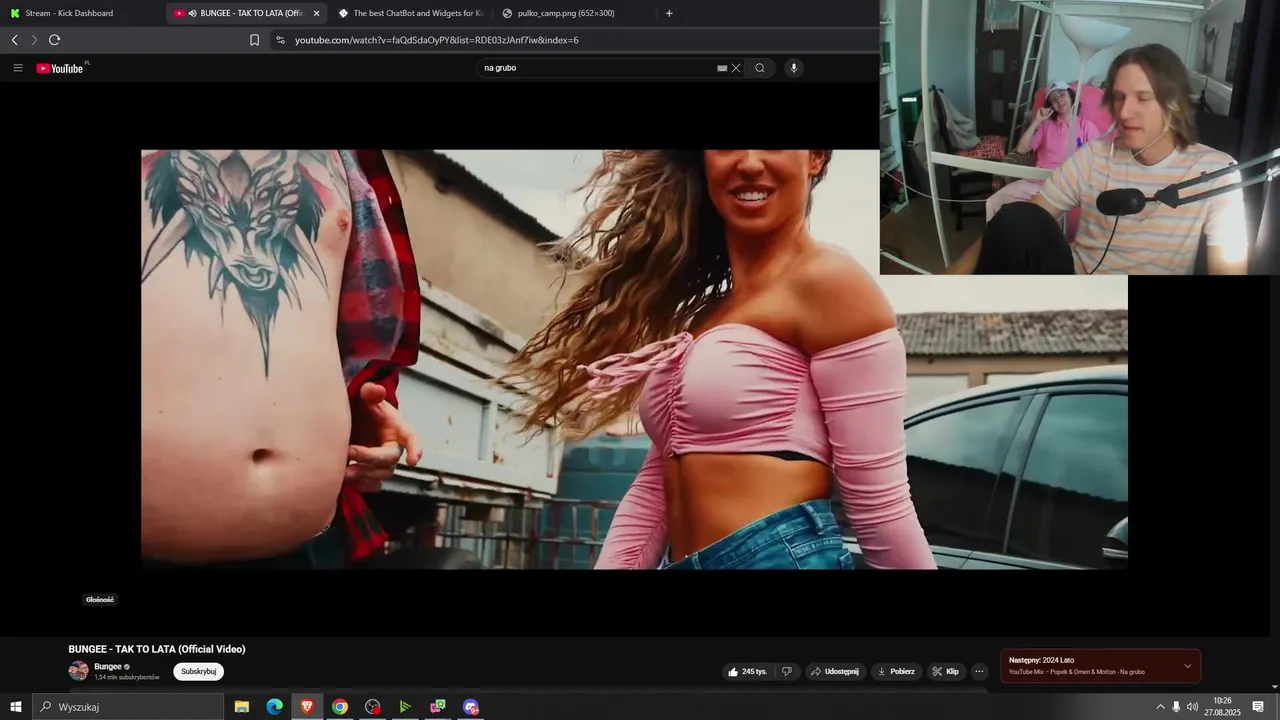Mute audio via tab speaker icon
The image size is (1280, 720).
point(192,13)
